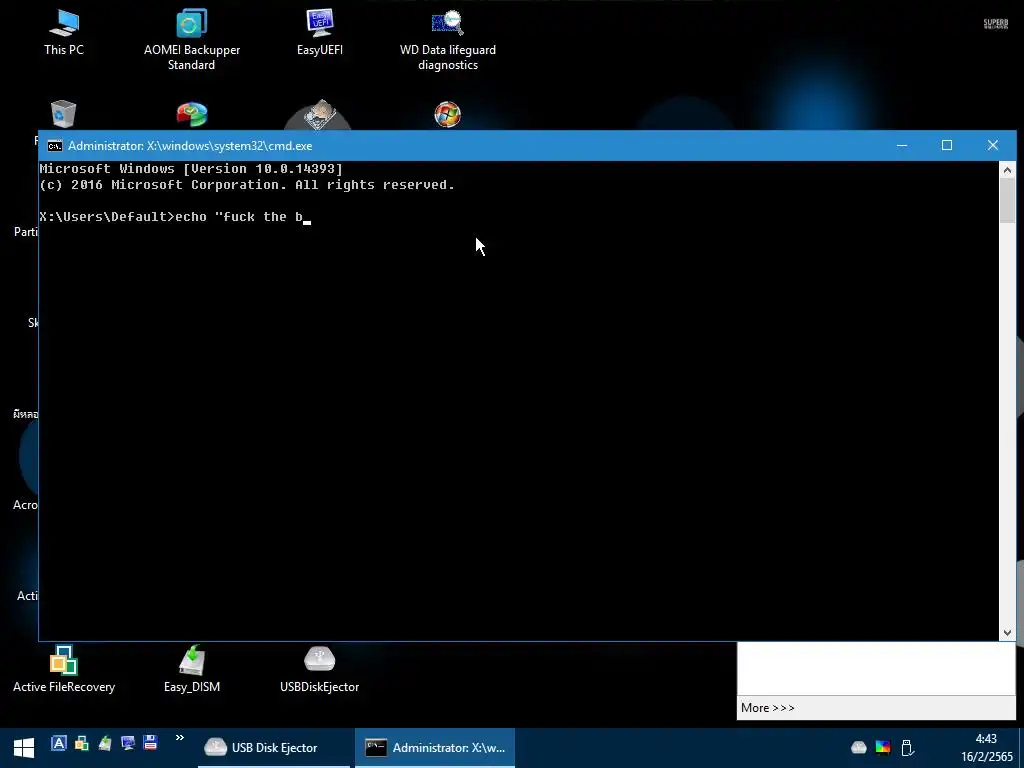
Task: Minimize the cmd.exe window
Action: pos(902,145)
